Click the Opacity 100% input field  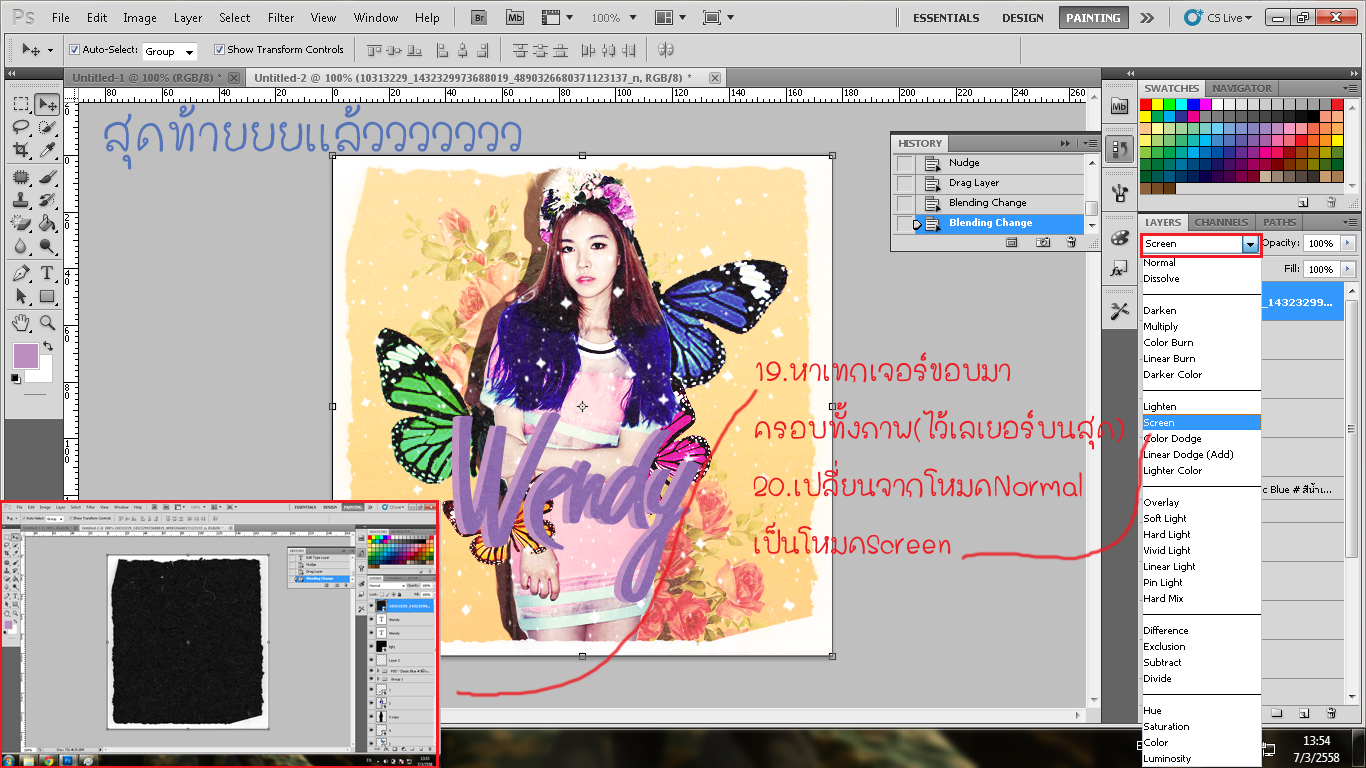pos(1321,244)
